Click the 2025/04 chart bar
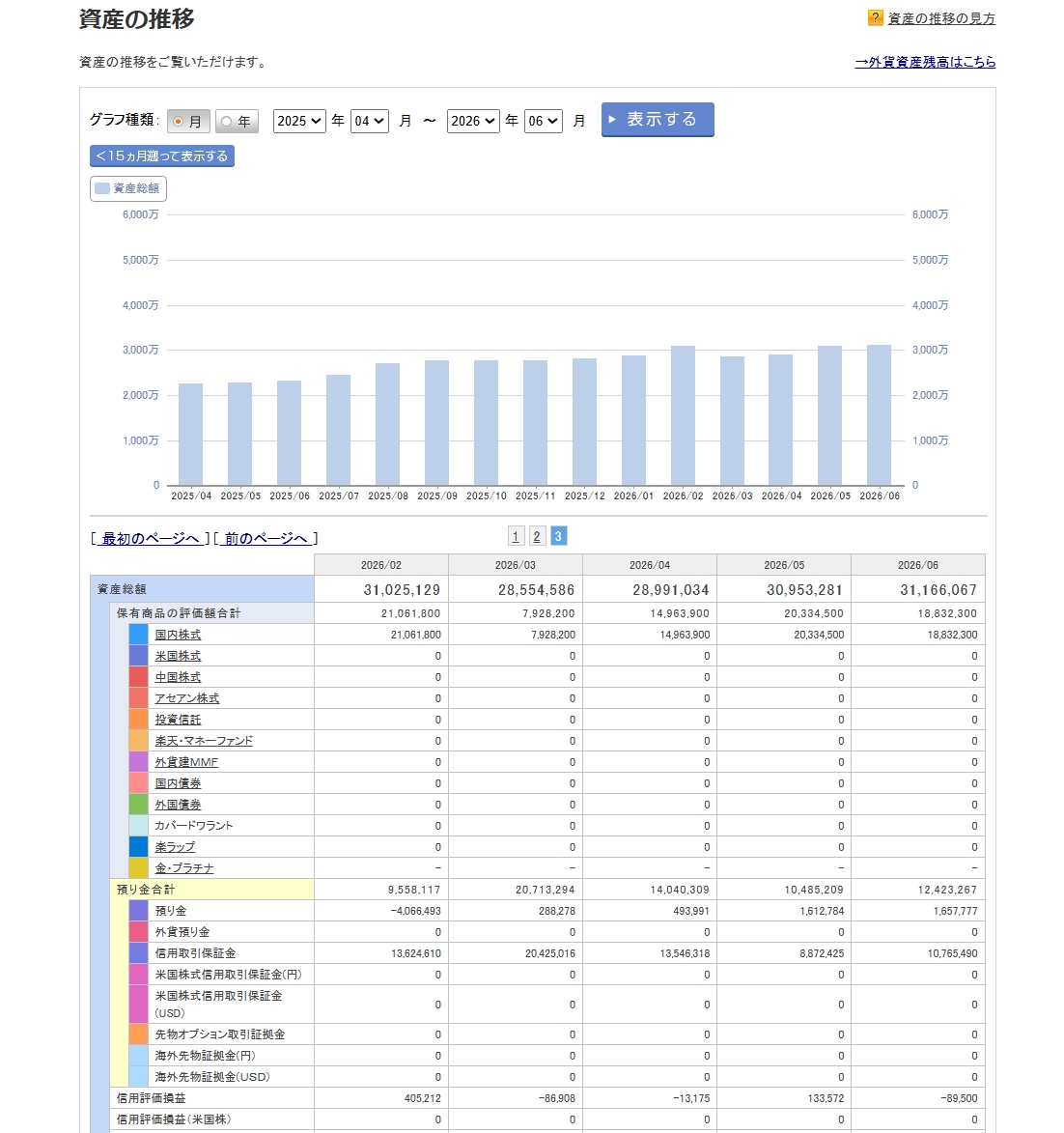This screenshot has height=1133, width=1064. [x=191, y=435]
